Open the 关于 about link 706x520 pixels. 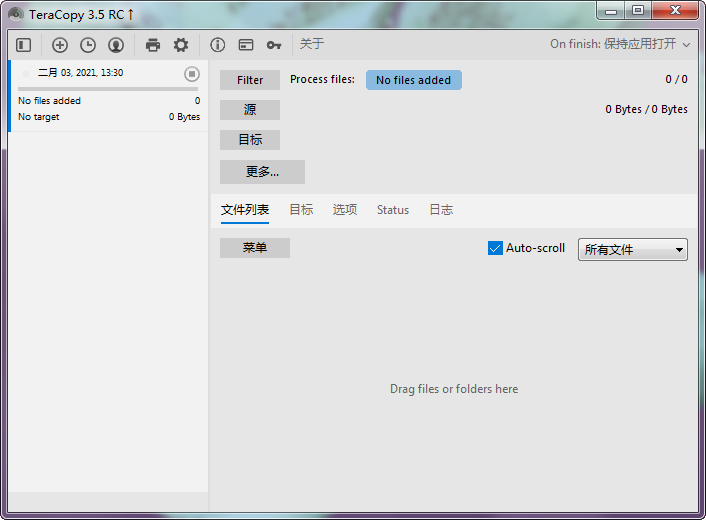(312, 44)
